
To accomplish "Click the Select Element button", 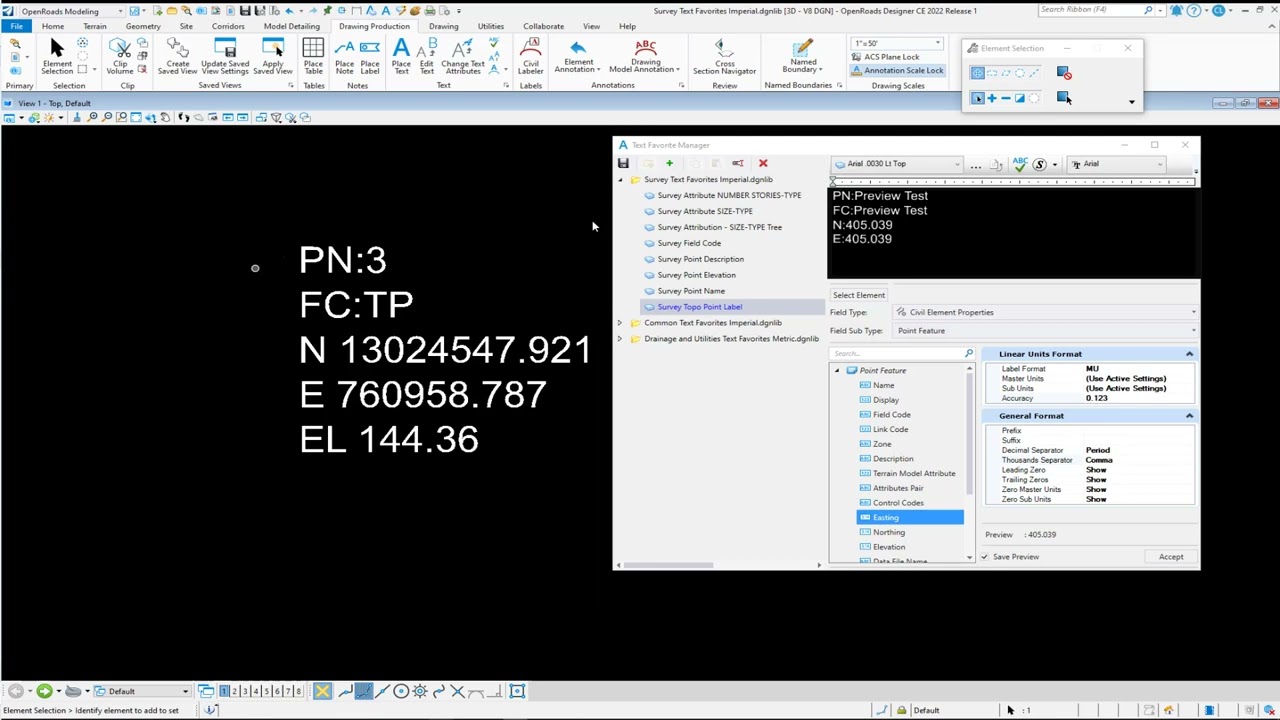I will (x=859, y=295).
